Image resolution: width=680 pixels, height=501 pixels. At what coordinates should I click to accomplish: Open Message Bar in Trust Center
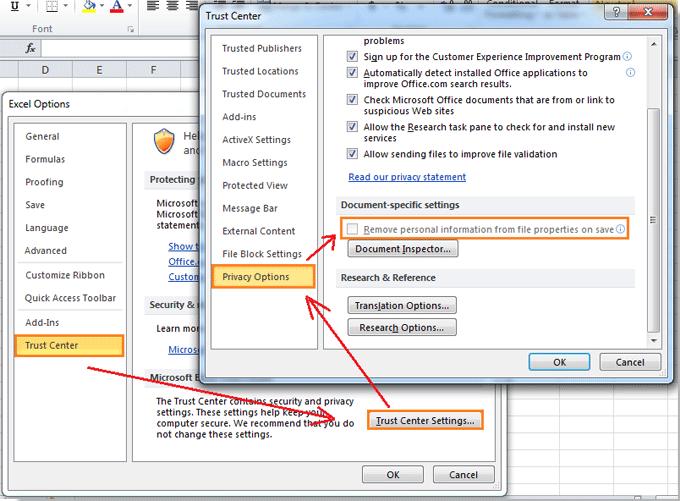[x=250, y=208]
